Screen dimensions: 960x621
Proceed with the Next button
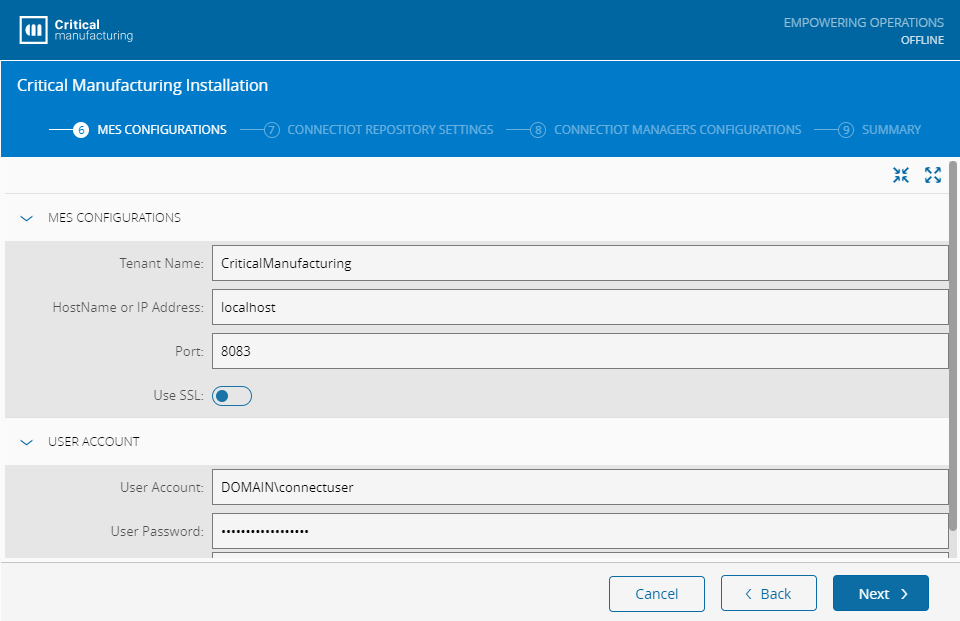880,593
